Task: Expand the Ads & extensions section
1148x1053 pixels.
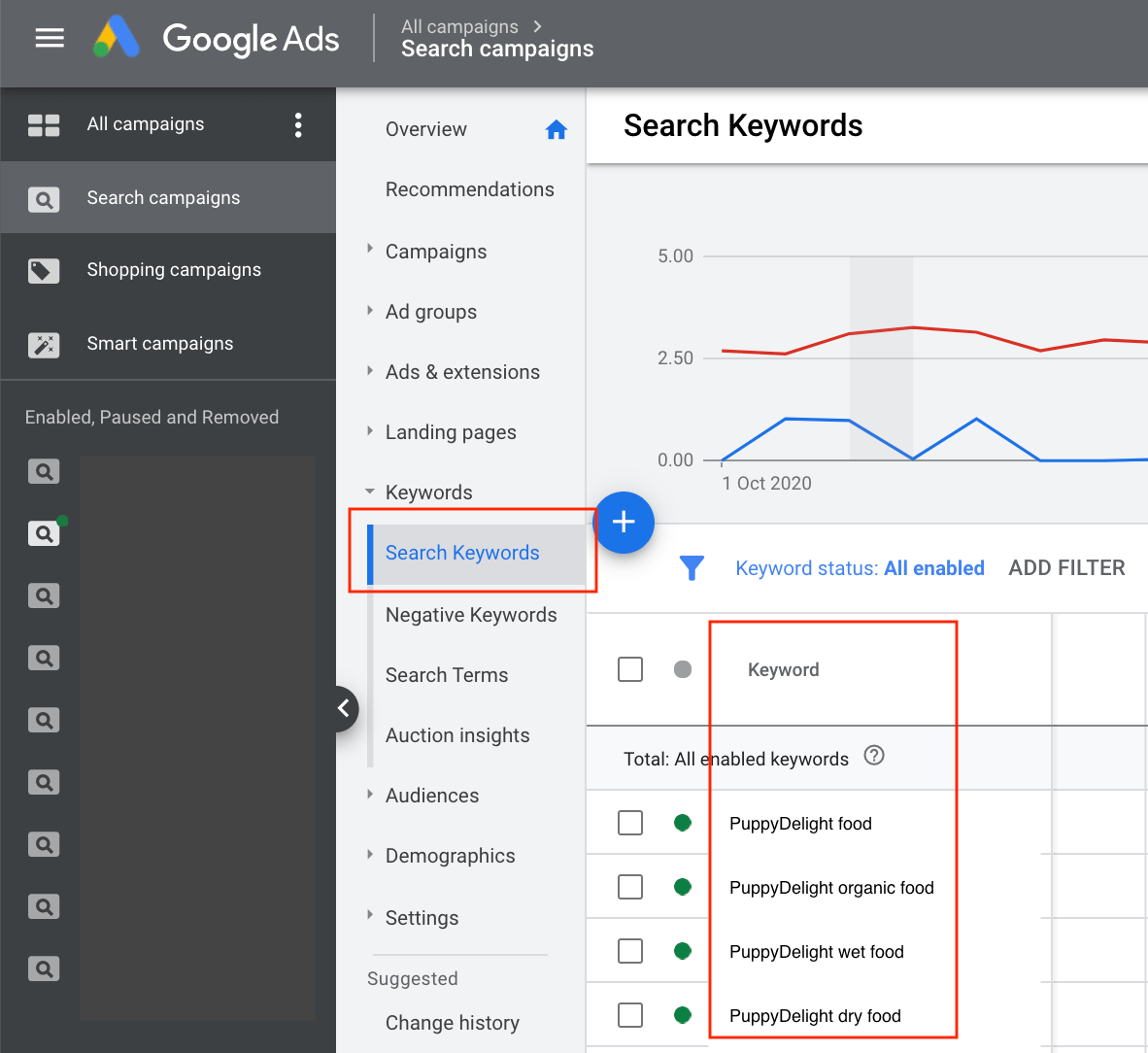Action: pyautogui.click(x=370, y=370)
